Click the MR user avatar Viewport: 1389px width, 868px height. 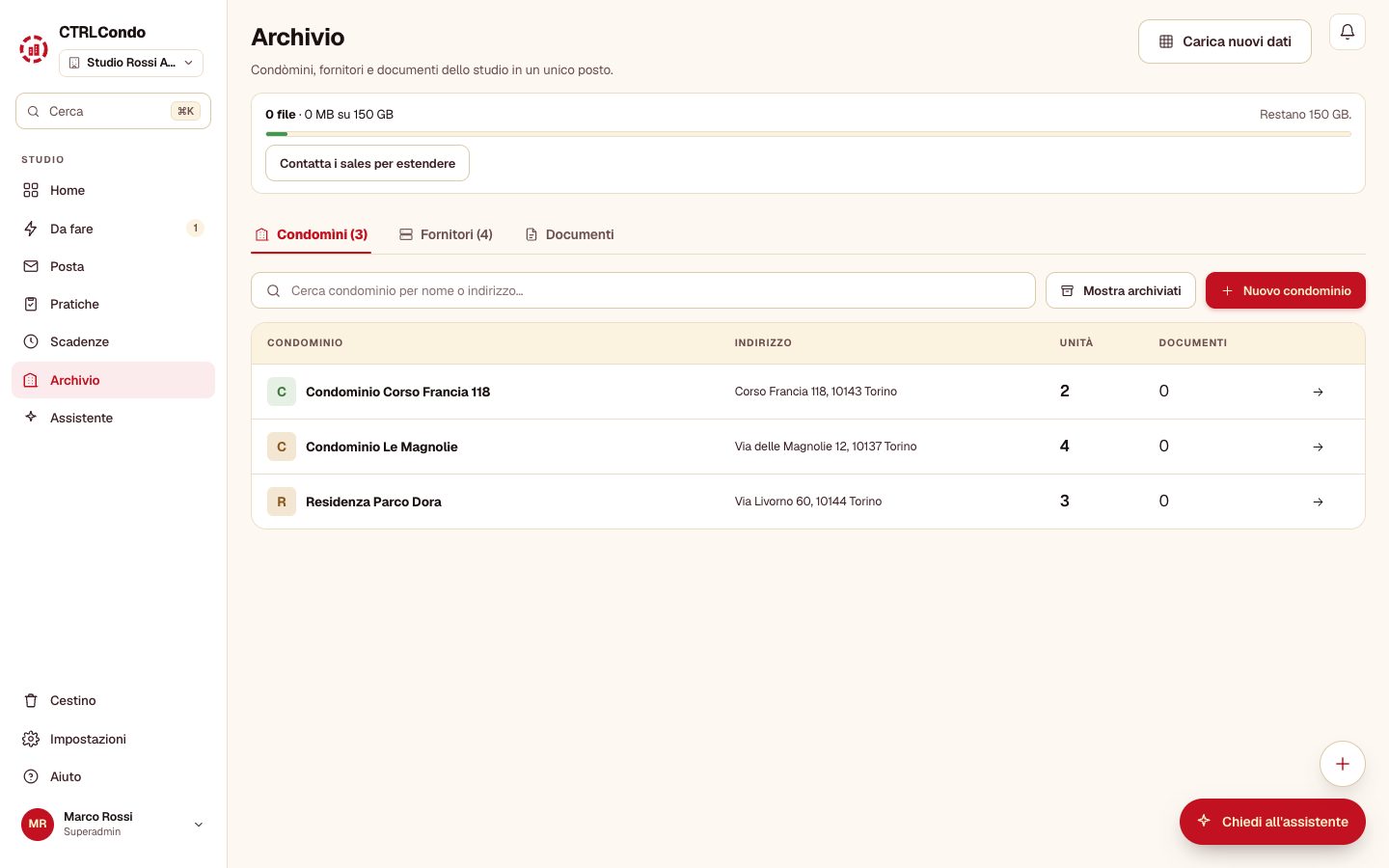(x=38, y=824)
